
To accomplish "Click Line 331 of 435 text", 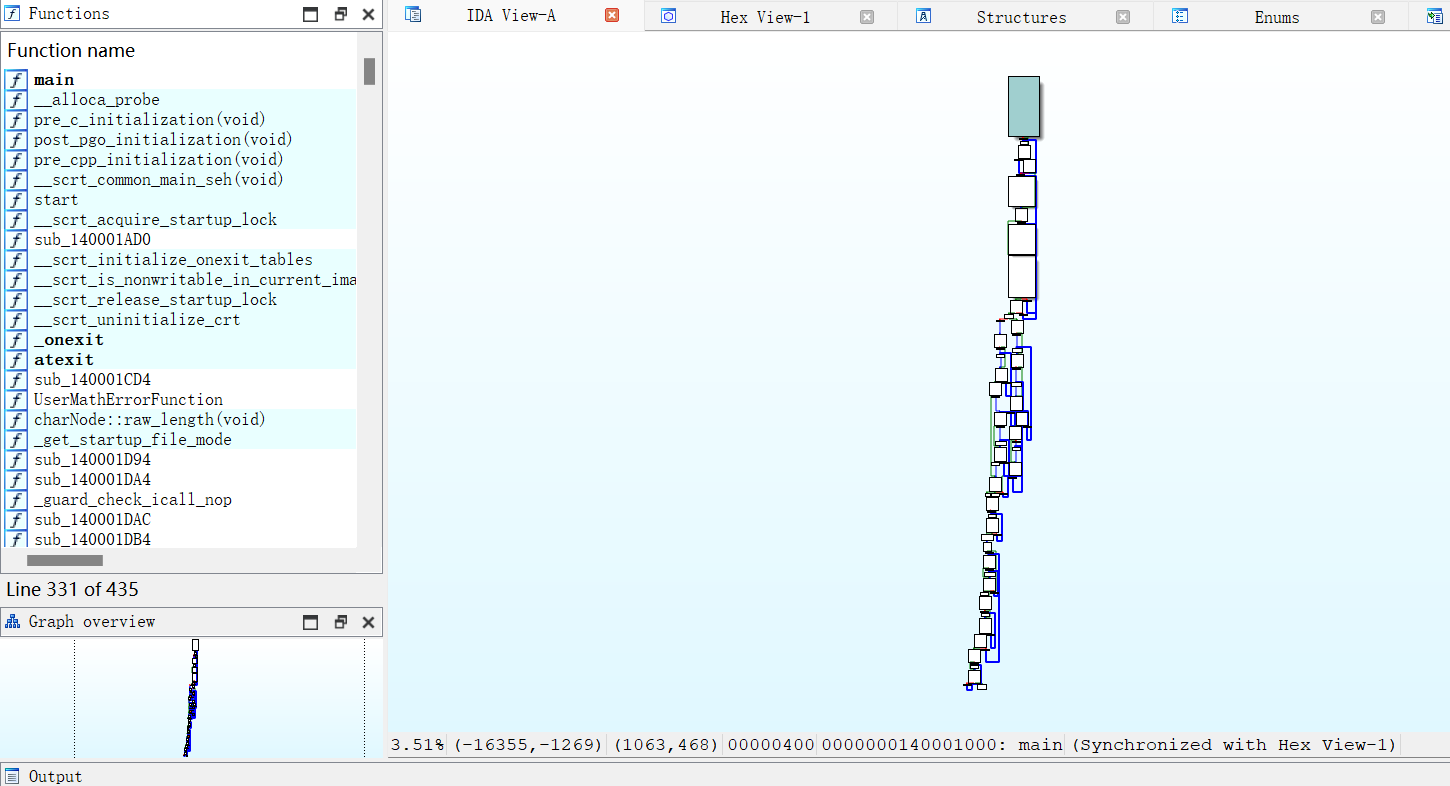I will coord(72,590).
